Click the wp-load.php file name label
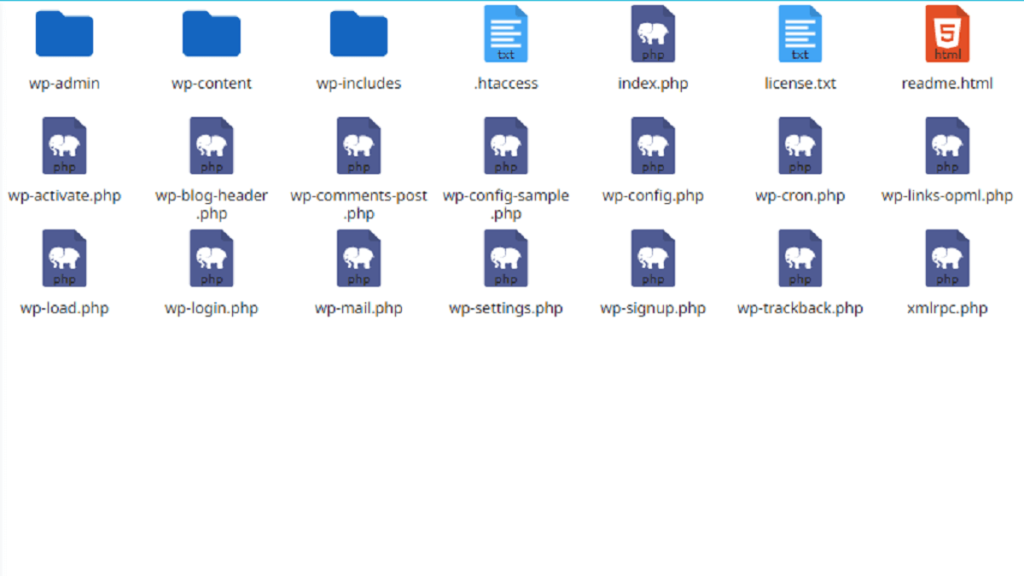Image resolution: width=1024 pixels, height=576 pixels. pyautogui.click(x=64, y=308)
